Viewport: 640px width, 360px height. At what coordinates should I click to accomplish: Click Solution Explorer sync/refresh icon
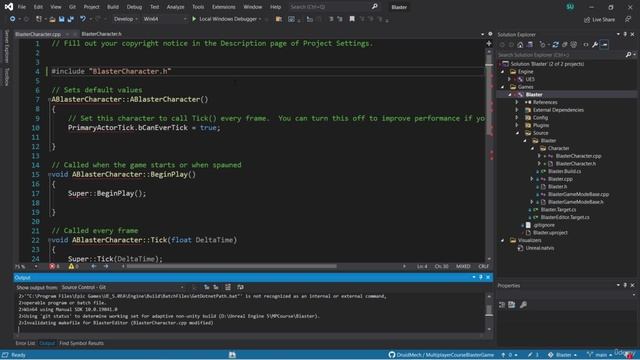556,44
